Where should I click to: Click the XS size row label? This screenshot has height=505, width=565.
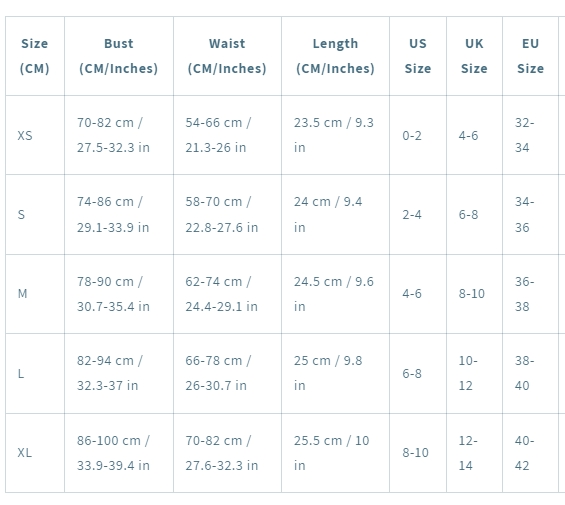pyautogui.click(x=35, y=135)
